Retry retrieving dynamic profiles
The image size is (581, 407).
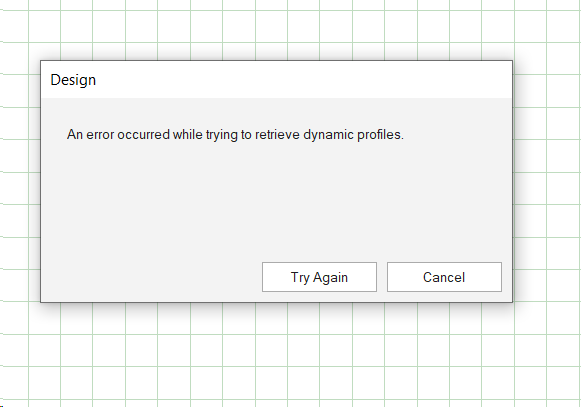pos(319,277)
